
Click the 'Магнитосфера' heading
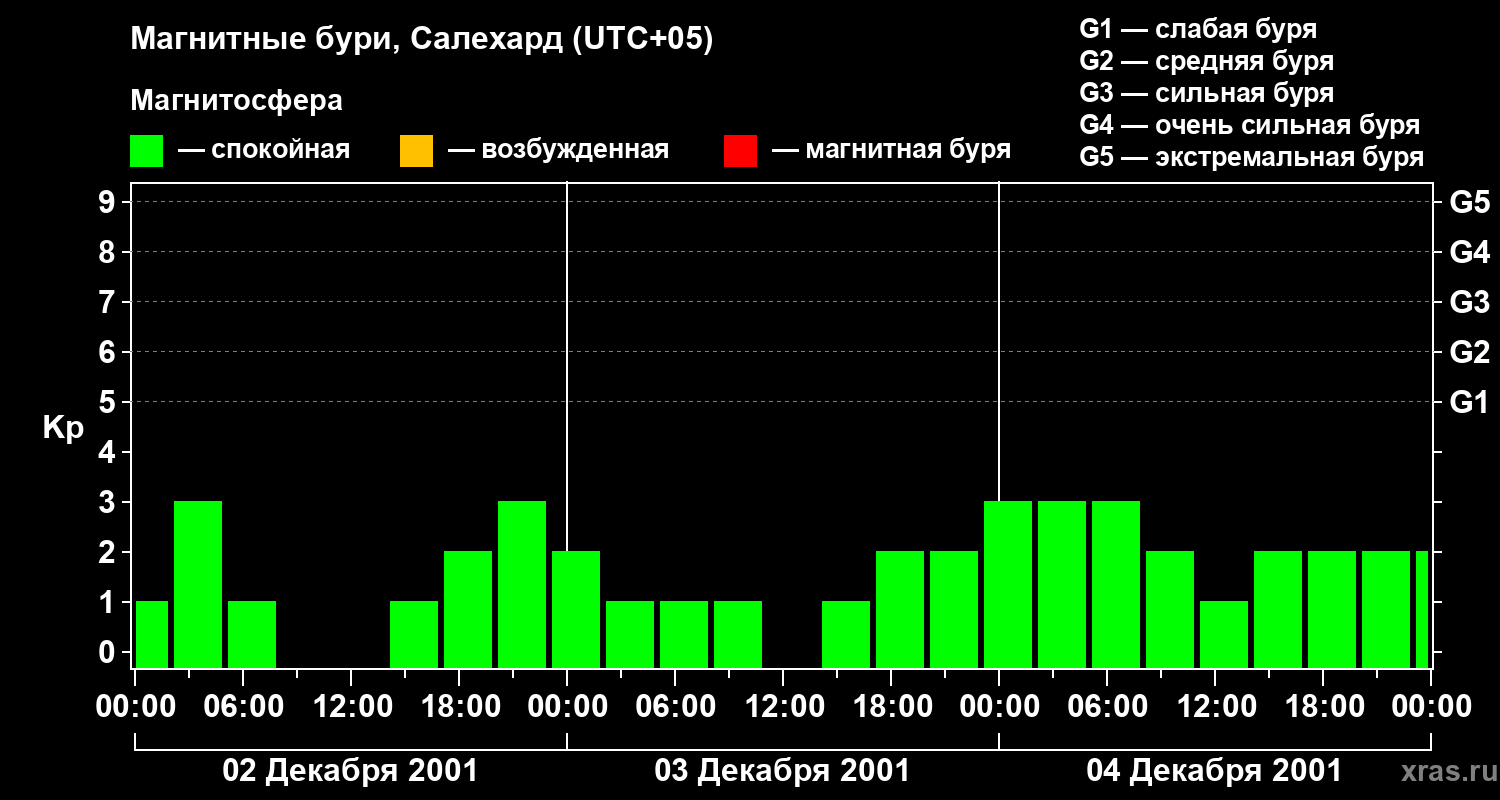[236, 101]
